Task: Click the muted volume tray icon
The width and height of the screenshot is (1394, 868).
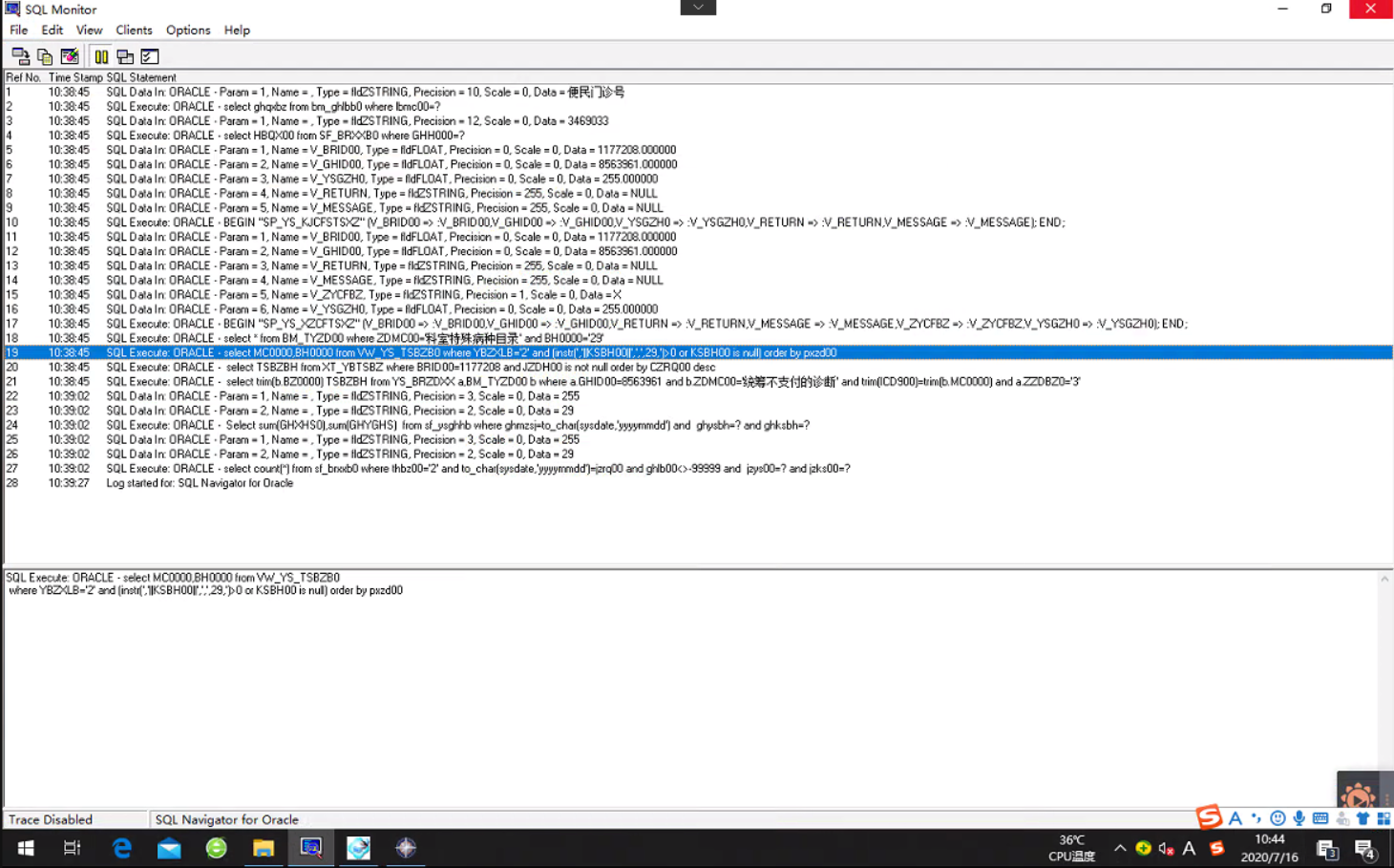Action: click(1166, 848)
